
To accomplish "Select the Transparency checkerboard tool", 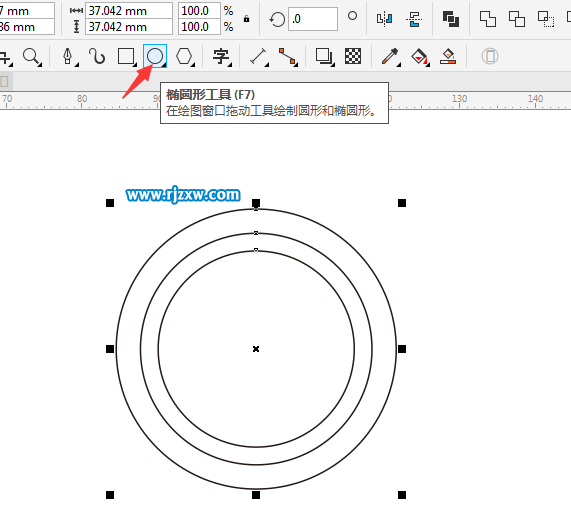I will pyautogui.click(x=353, y=56).
